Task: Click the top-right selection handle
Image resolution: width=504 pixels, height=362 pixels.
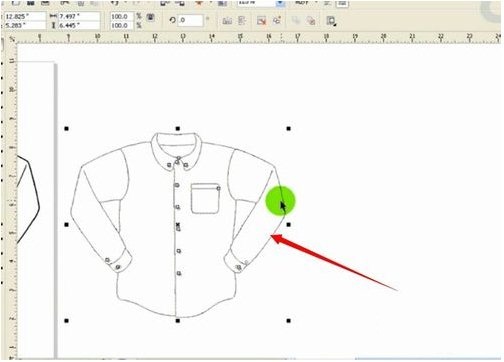Action: (289, 129)
